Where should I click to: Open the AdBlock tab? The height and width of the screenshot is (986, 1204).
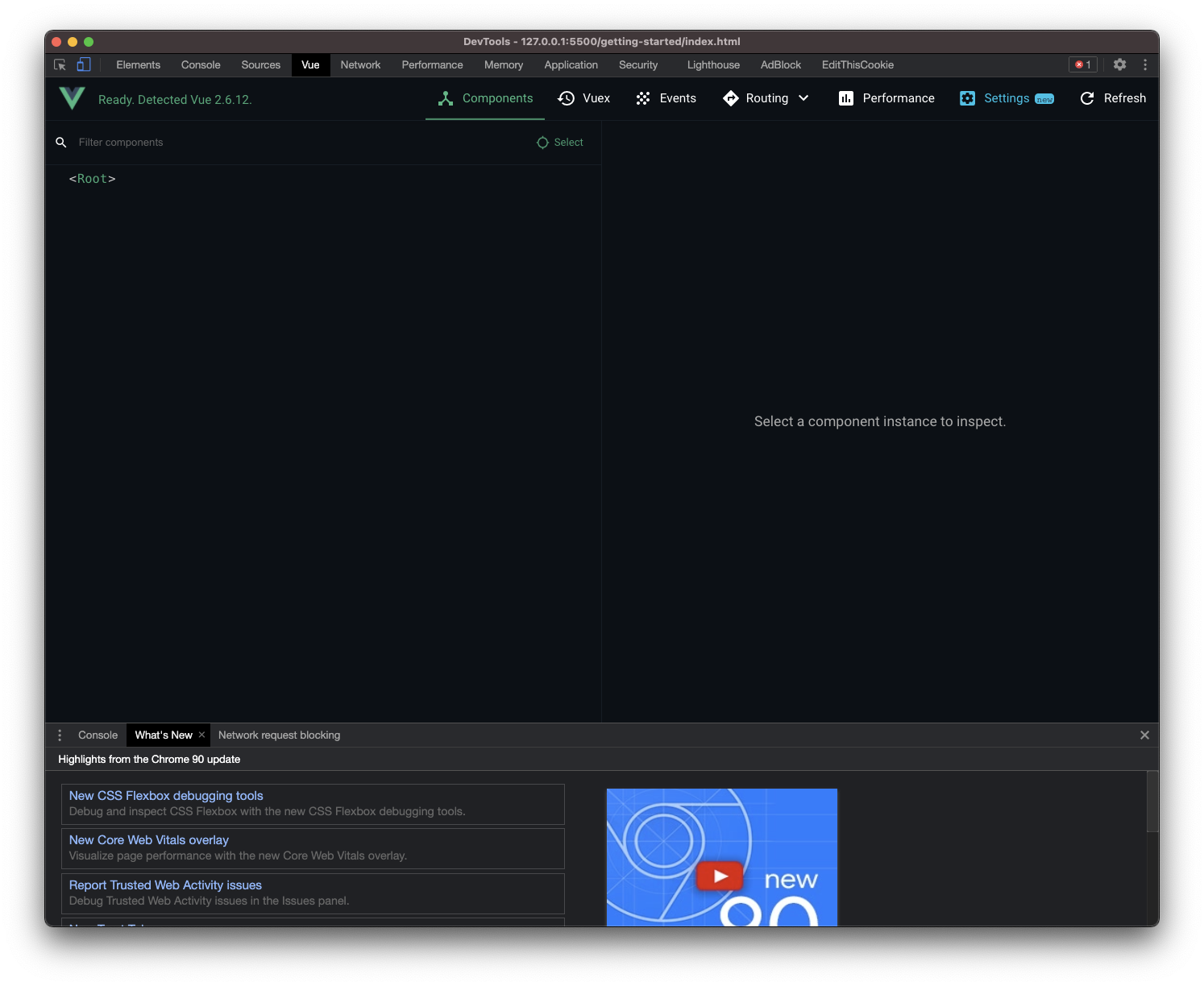click(781, 65)
